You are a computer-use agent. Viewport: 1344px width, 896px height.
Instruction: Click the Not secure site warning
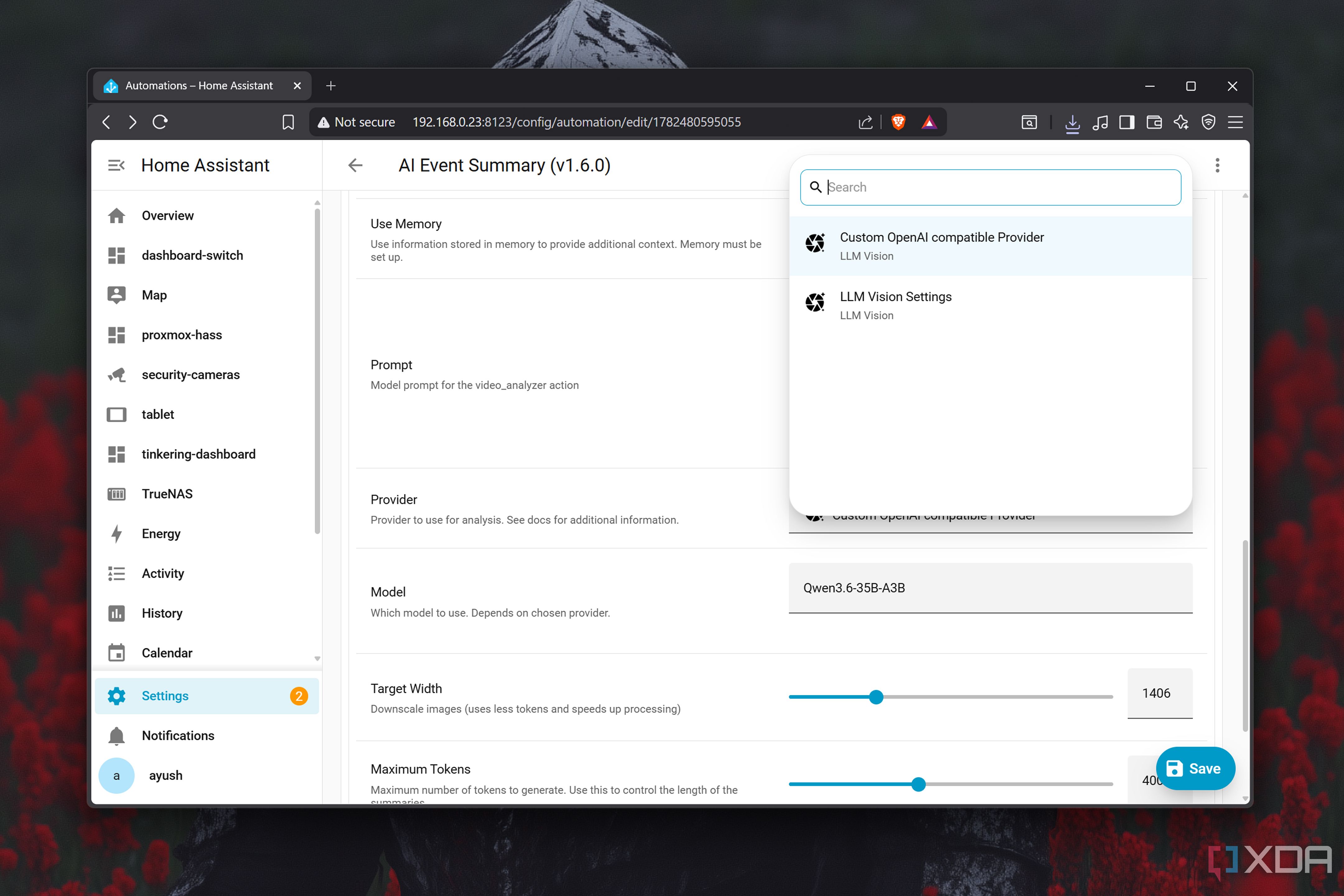click(357, 122)
